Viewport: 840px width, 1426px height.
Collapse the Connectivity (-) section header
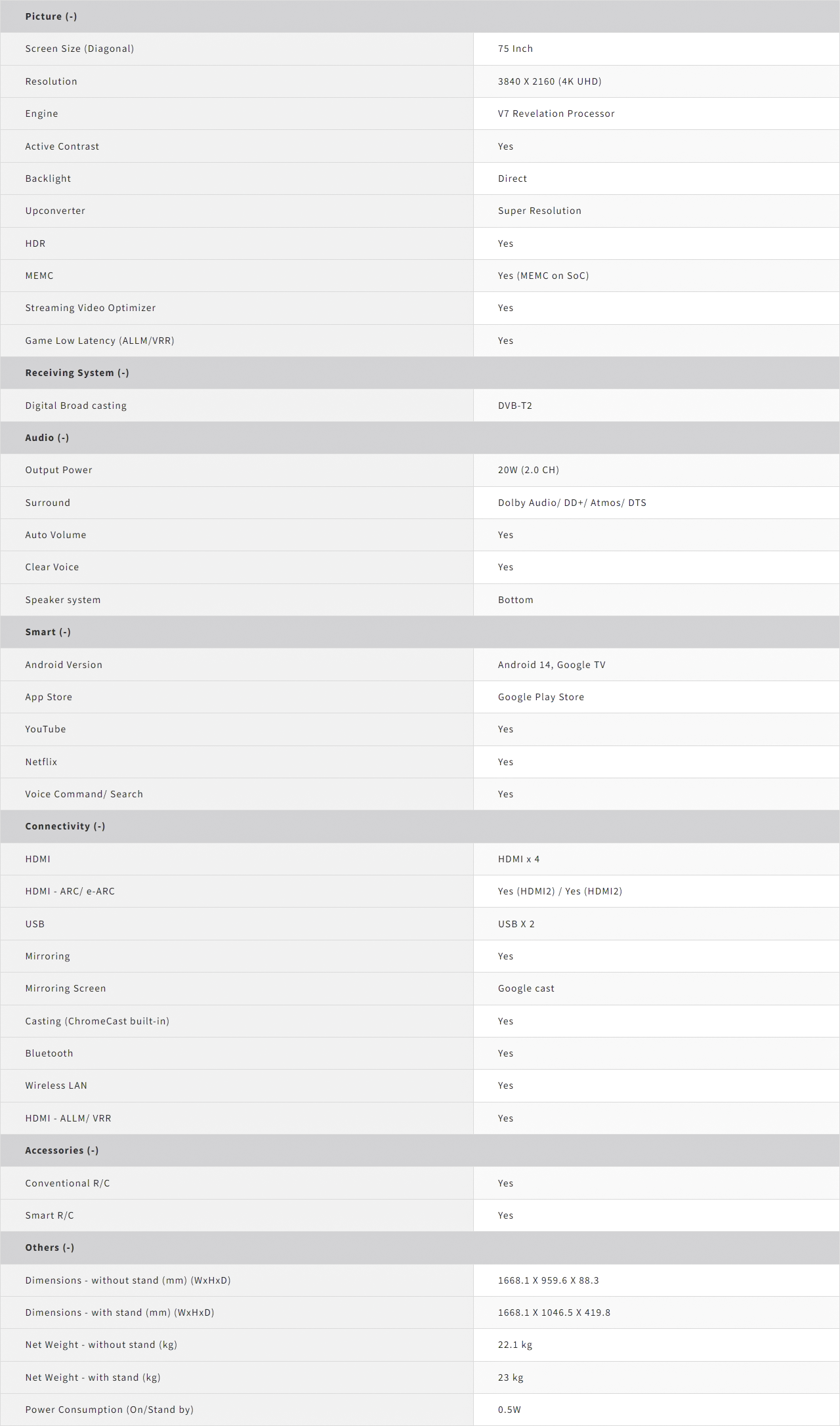point(65,826)
